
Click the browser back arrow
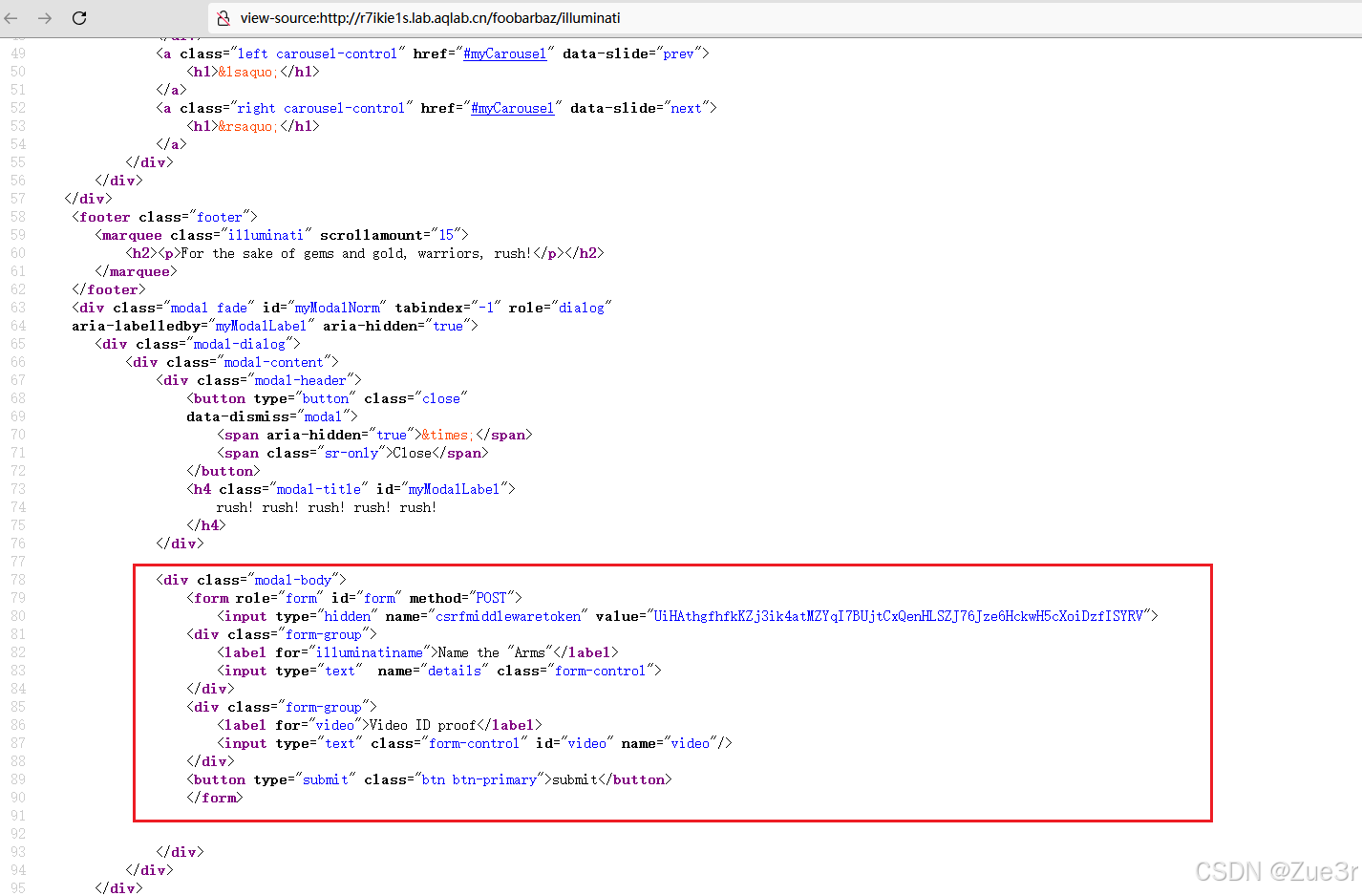pos(13,18)
